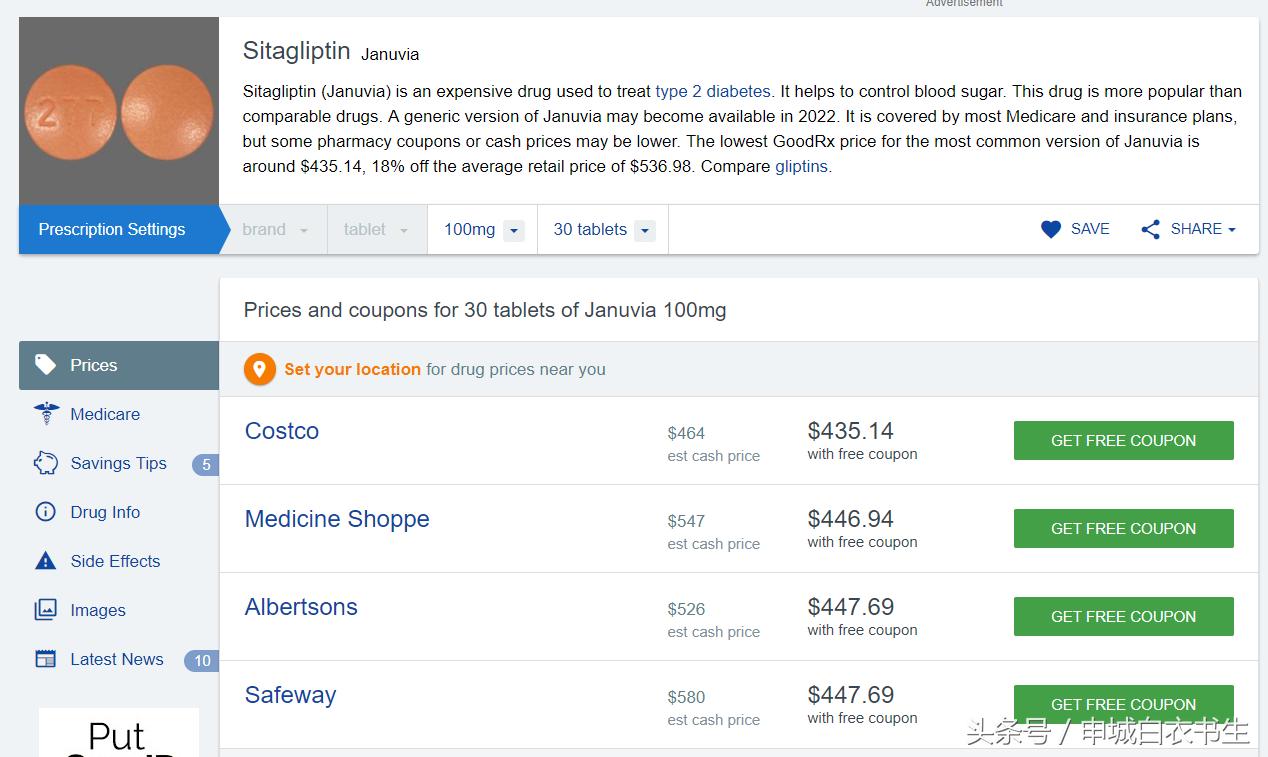Click the Savings Tips piggy bank icon

coord(46,463)
